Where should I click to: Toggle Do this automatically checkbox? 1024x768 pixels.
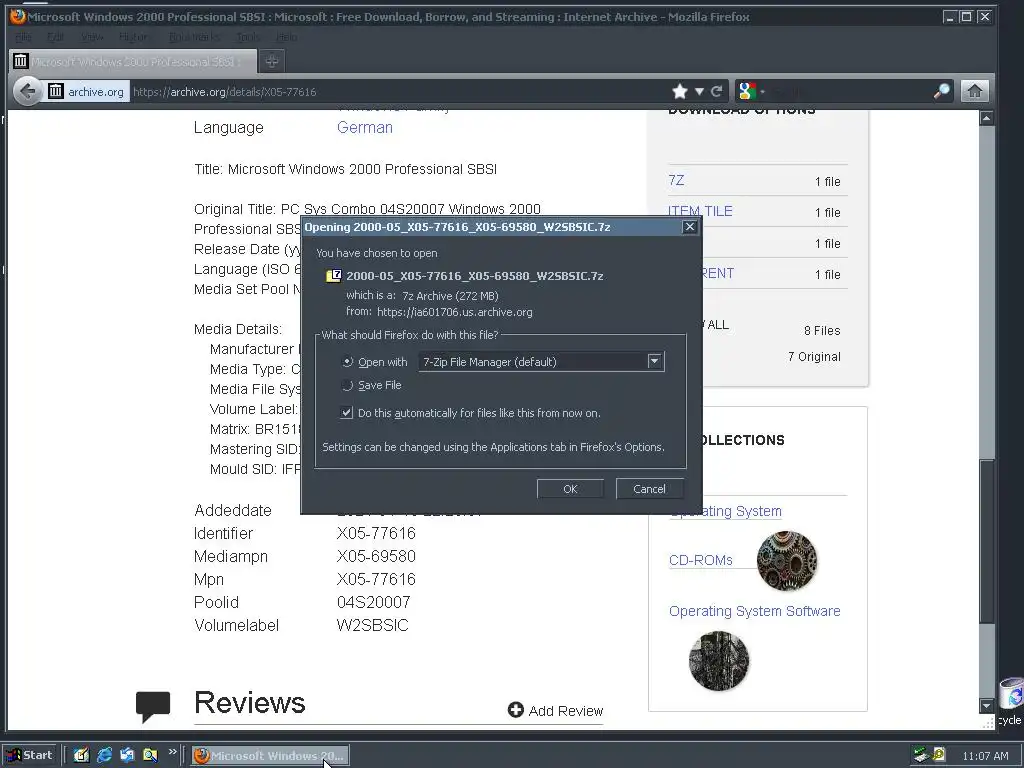tap(347, 413)
